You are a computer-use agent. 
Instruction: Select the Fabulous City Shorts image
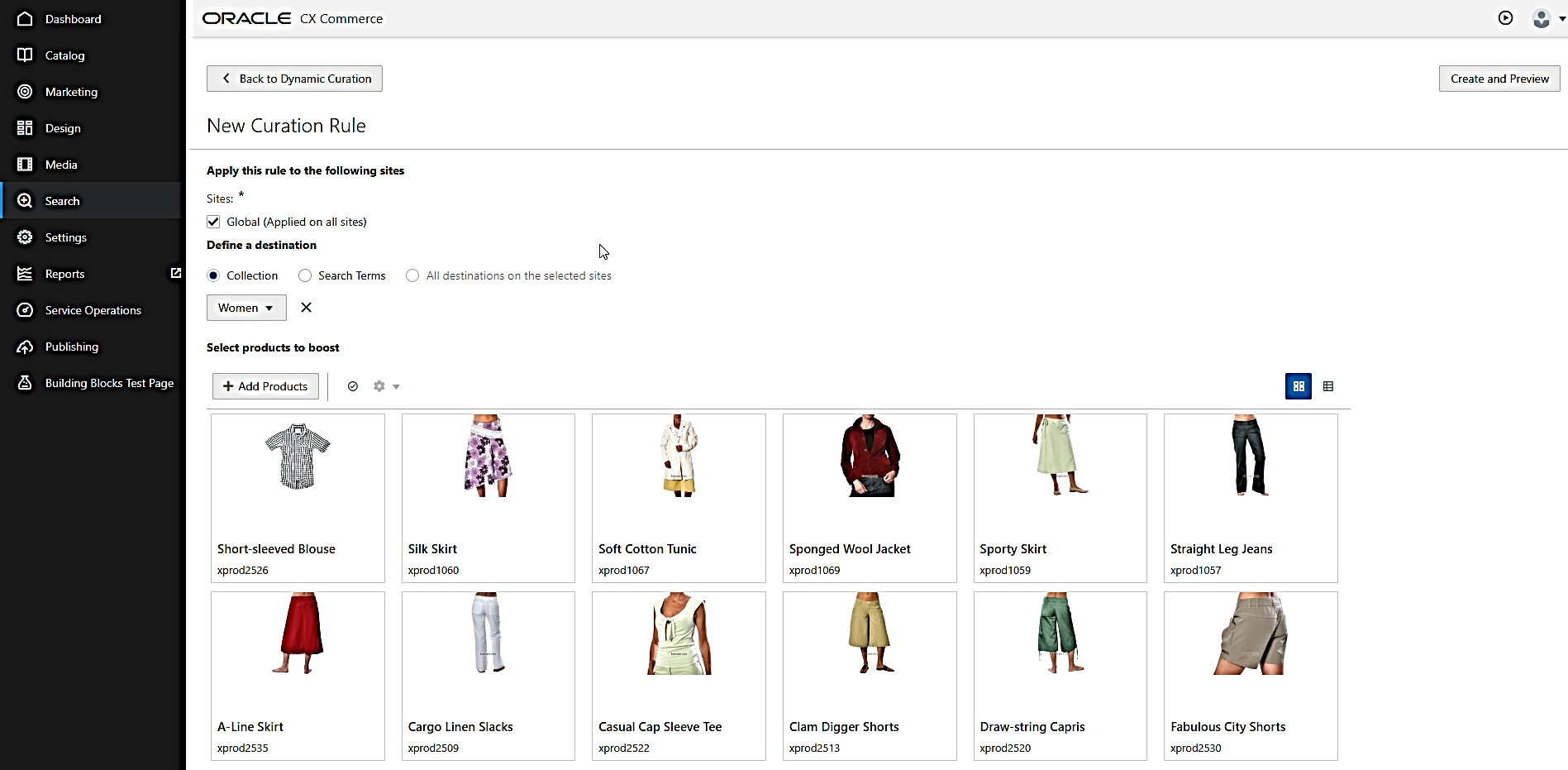1251,634
